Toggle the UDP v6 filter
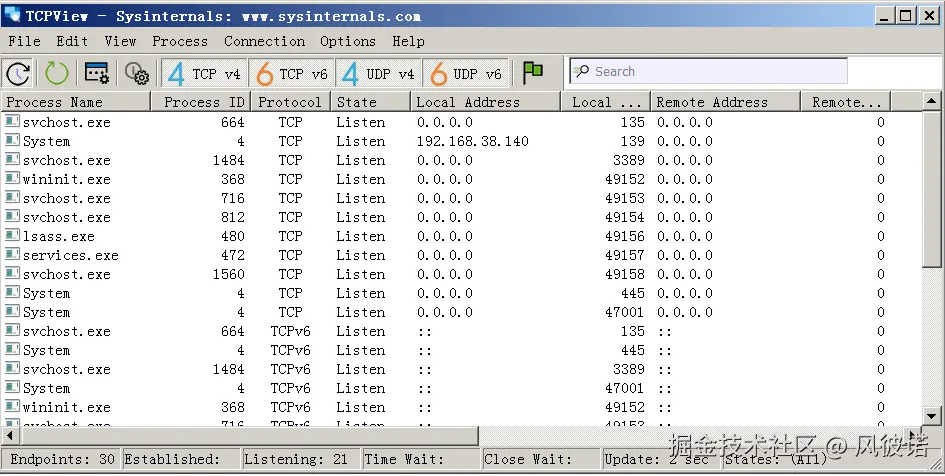 point(466,74)
